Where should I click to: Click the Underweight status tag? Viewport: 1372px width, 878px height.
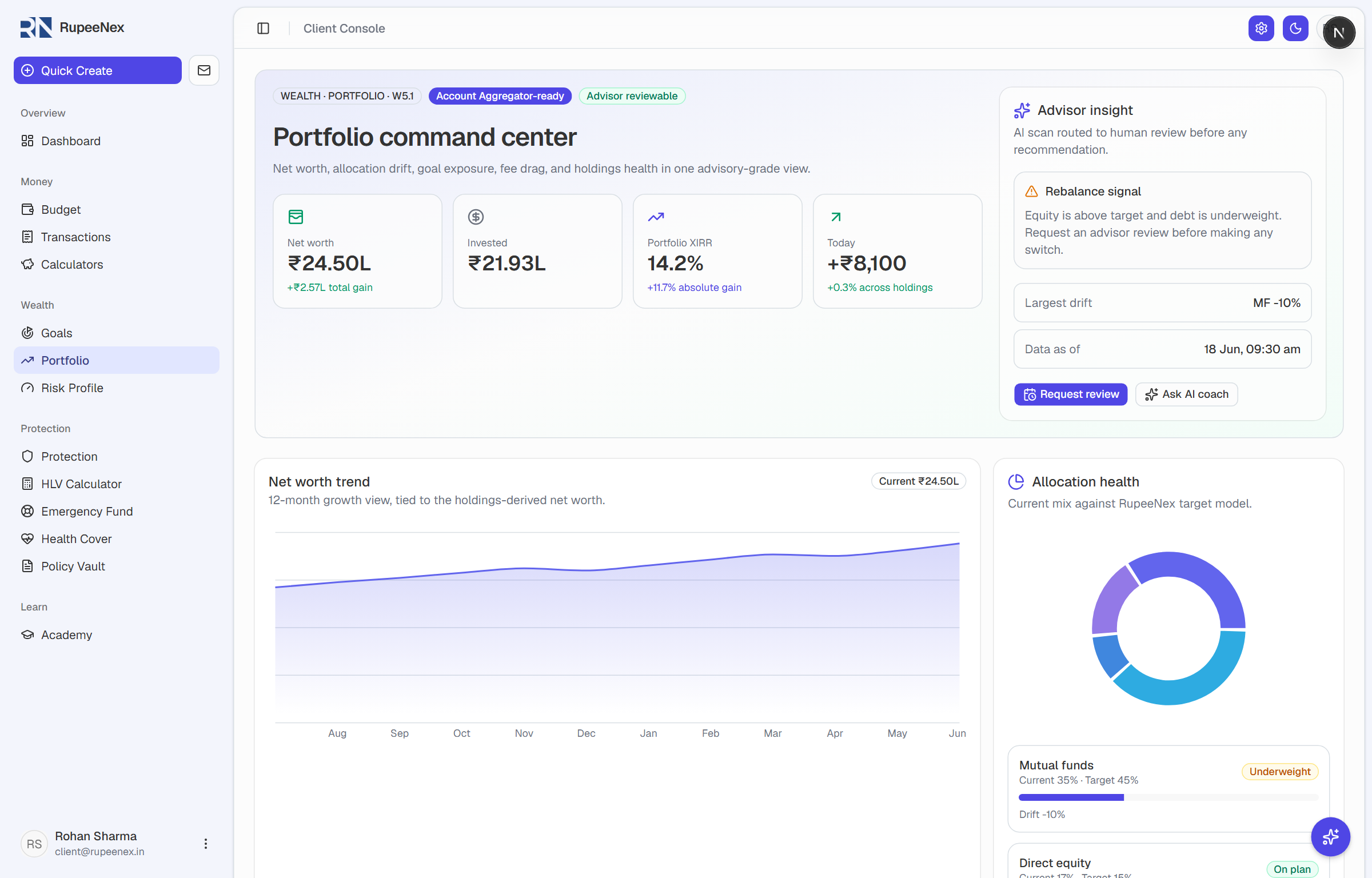(x=1280, y=772)
